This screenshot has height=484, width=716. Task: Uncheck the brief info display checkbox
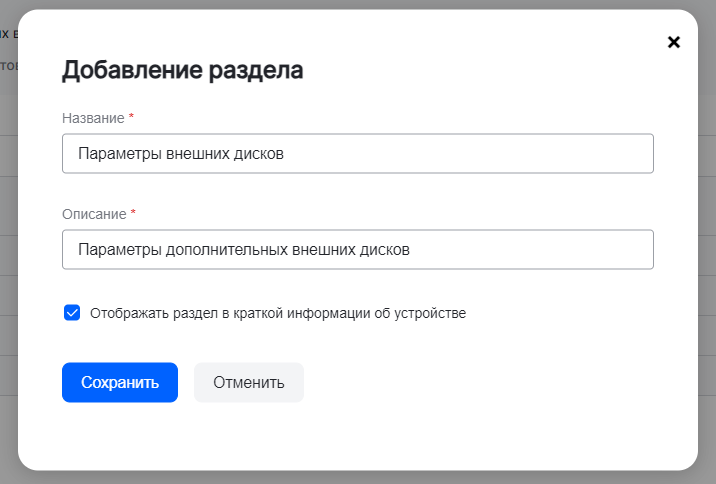click(x=72, y=313)
